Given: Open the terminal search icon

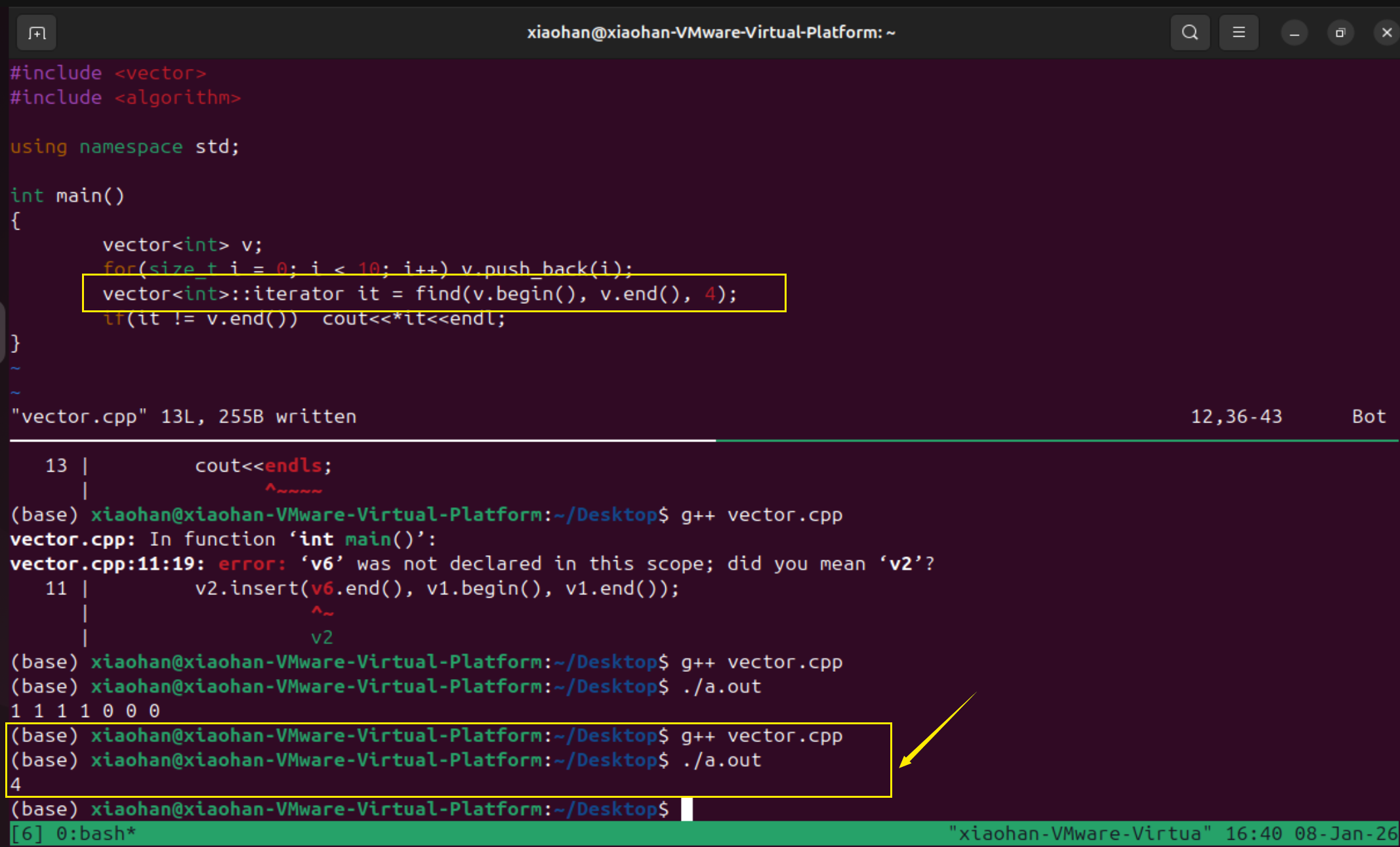Looking at the screenshot, I should 1189,33.
